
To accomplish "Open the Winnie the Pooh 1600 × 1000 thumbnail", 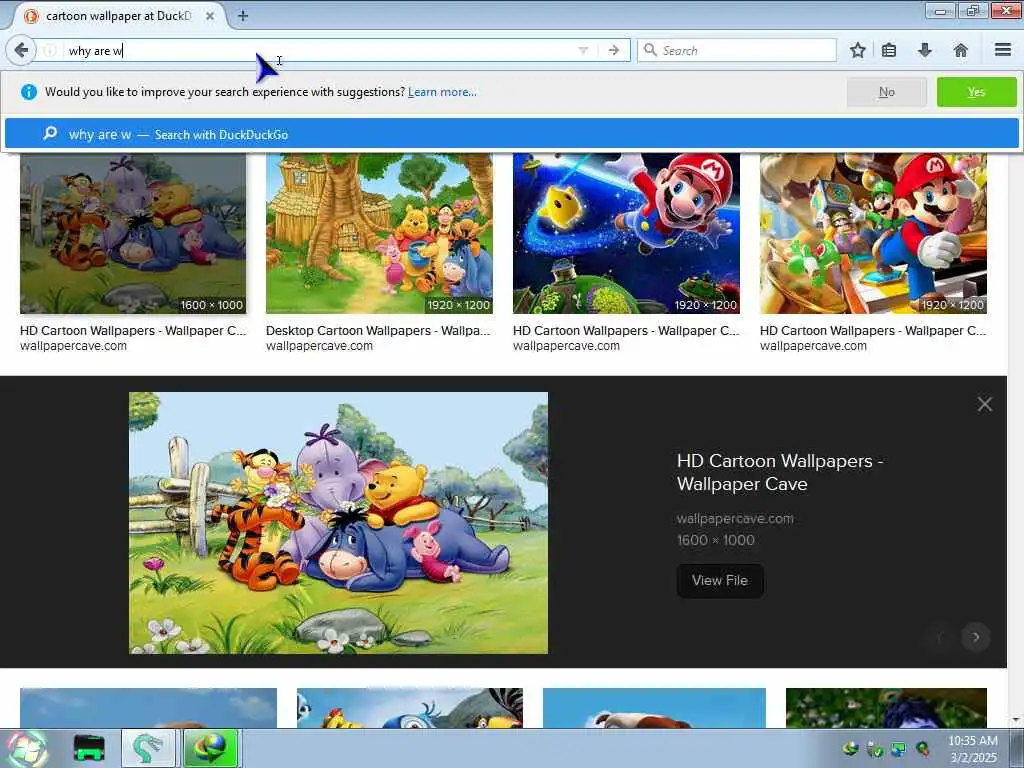I will (133, 234).
